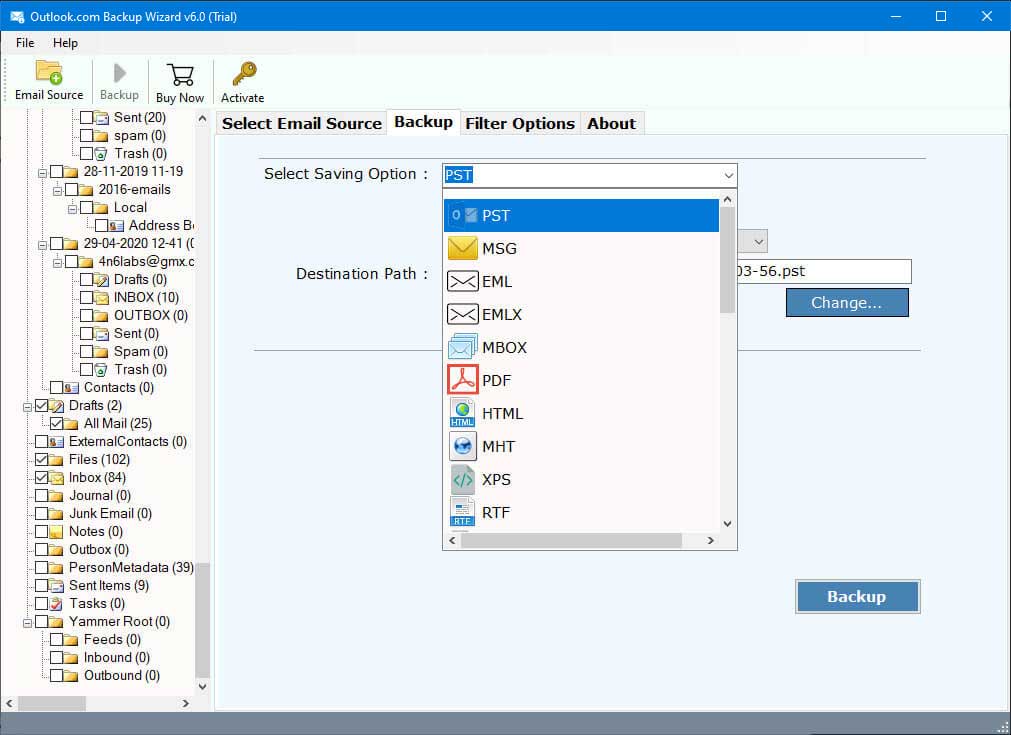This screenshot has width=1011, height=735.
Task: Check the Junk Email (0) checkbox
Action: click(41, 514)
